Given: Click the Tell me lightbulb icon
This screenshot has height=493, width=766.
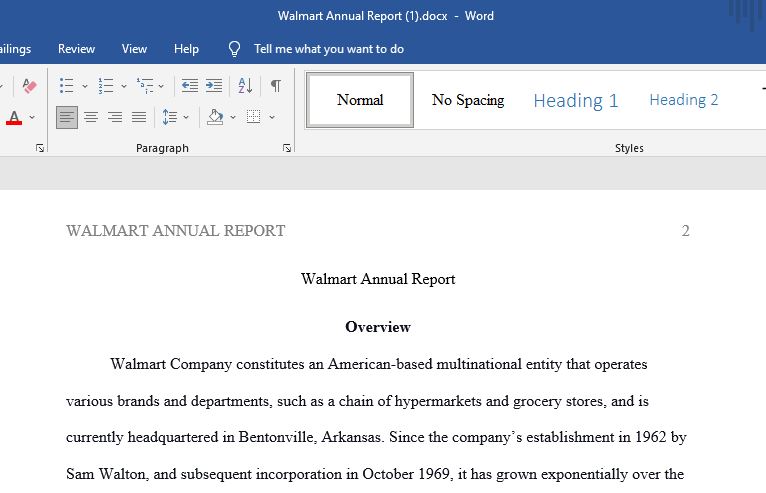Looking at the screenshot, I should (x=234, y=49).
